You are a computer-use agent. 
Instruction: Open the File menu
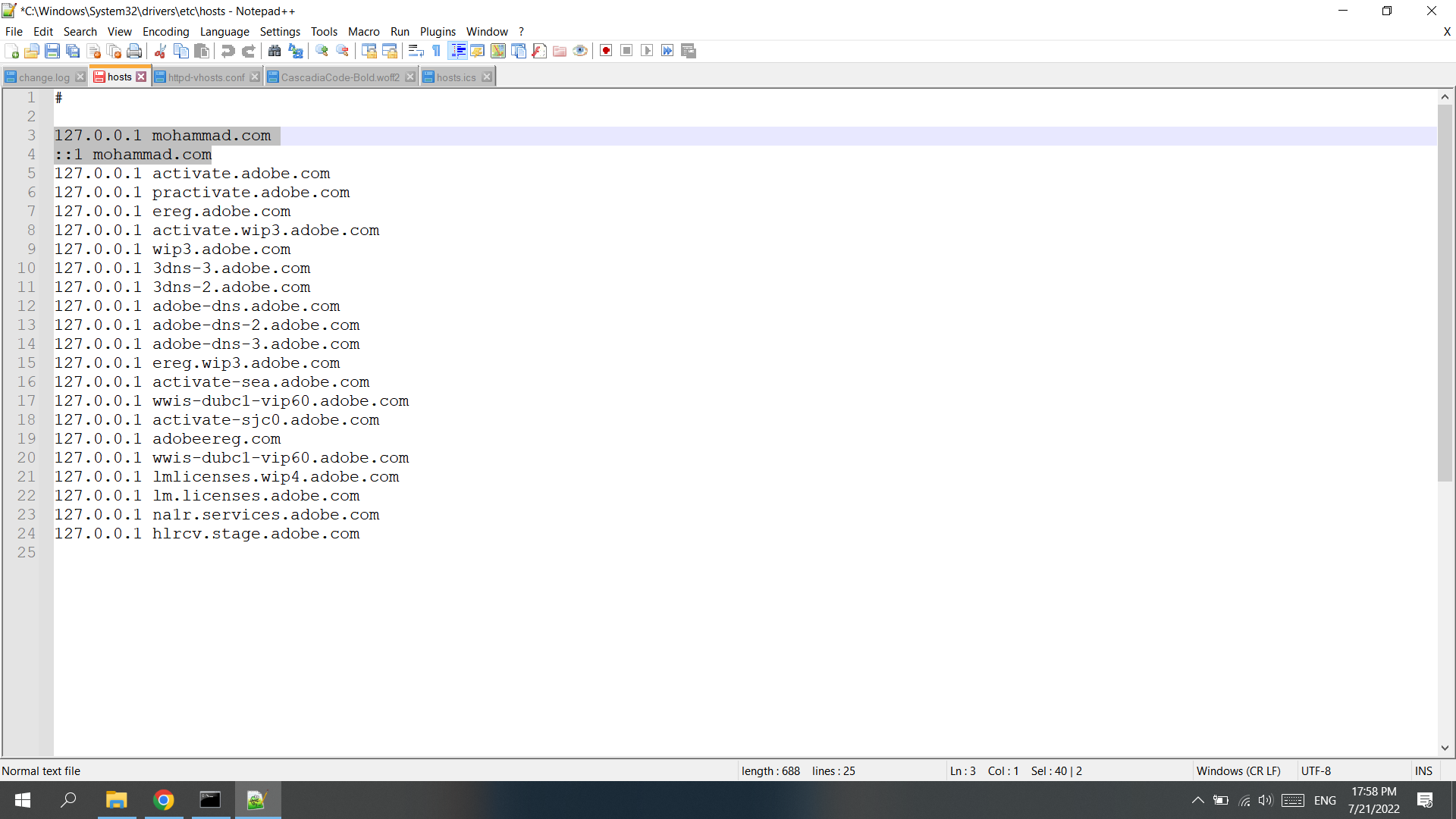coord(14,32)
